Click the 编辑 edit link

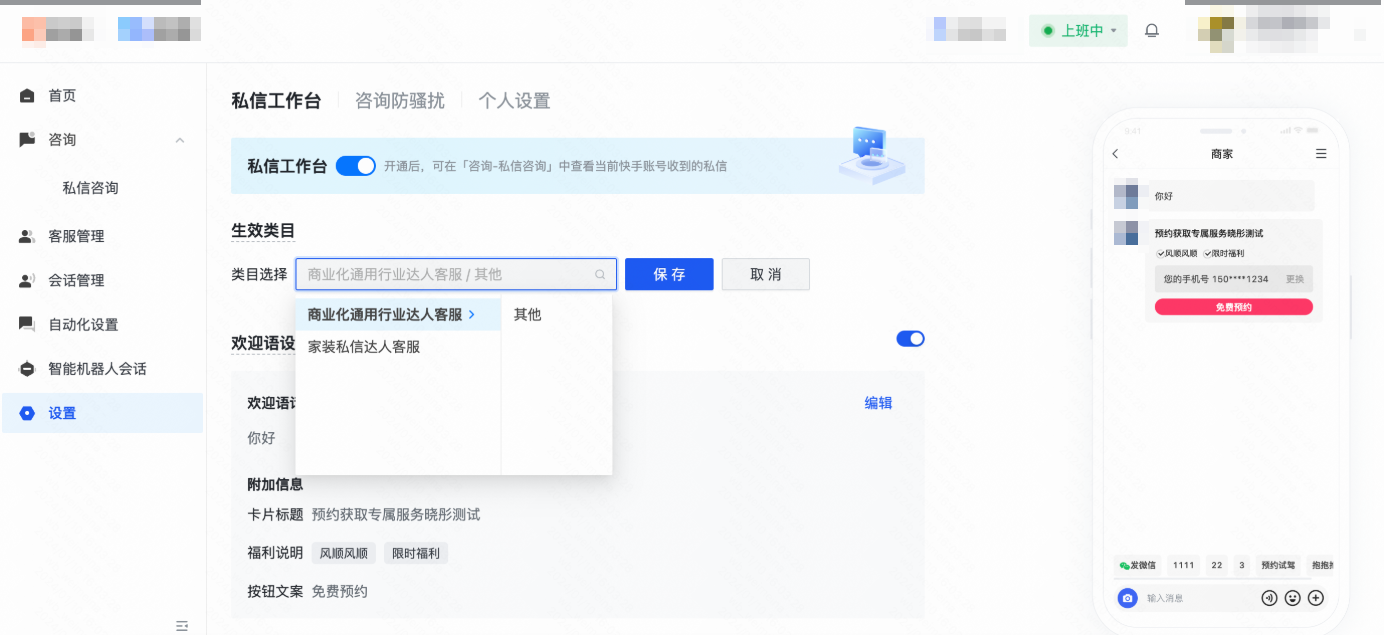(878, 402)
